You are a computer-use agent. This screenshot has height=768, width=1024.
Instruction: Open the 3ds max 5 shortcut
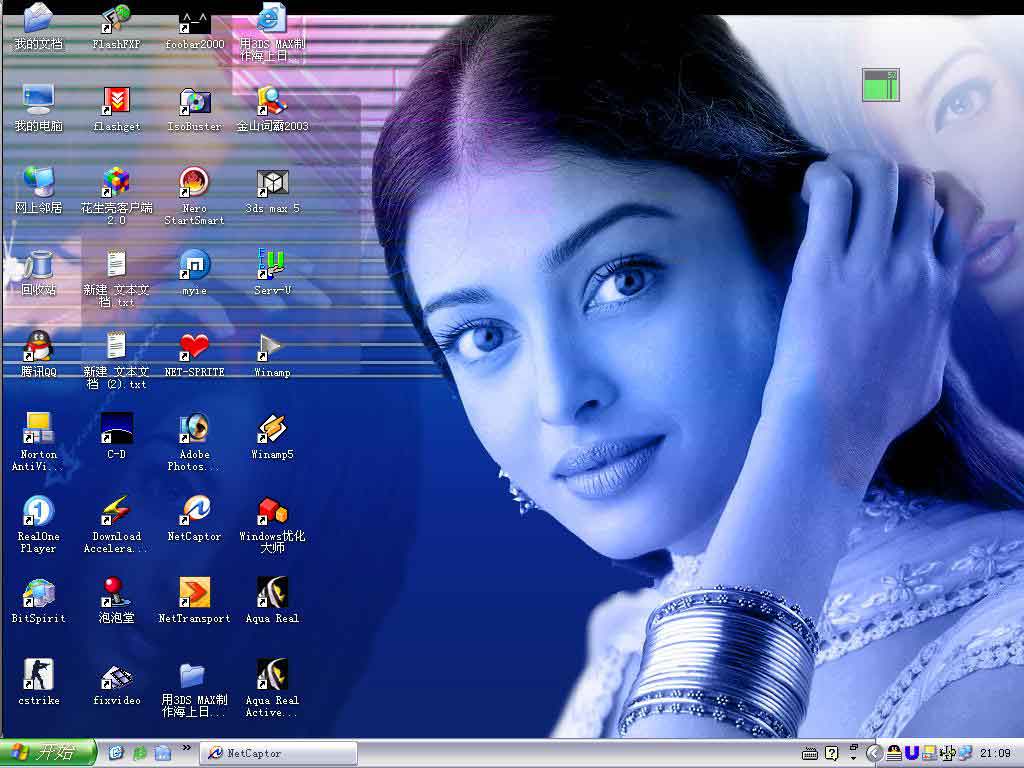272,183
